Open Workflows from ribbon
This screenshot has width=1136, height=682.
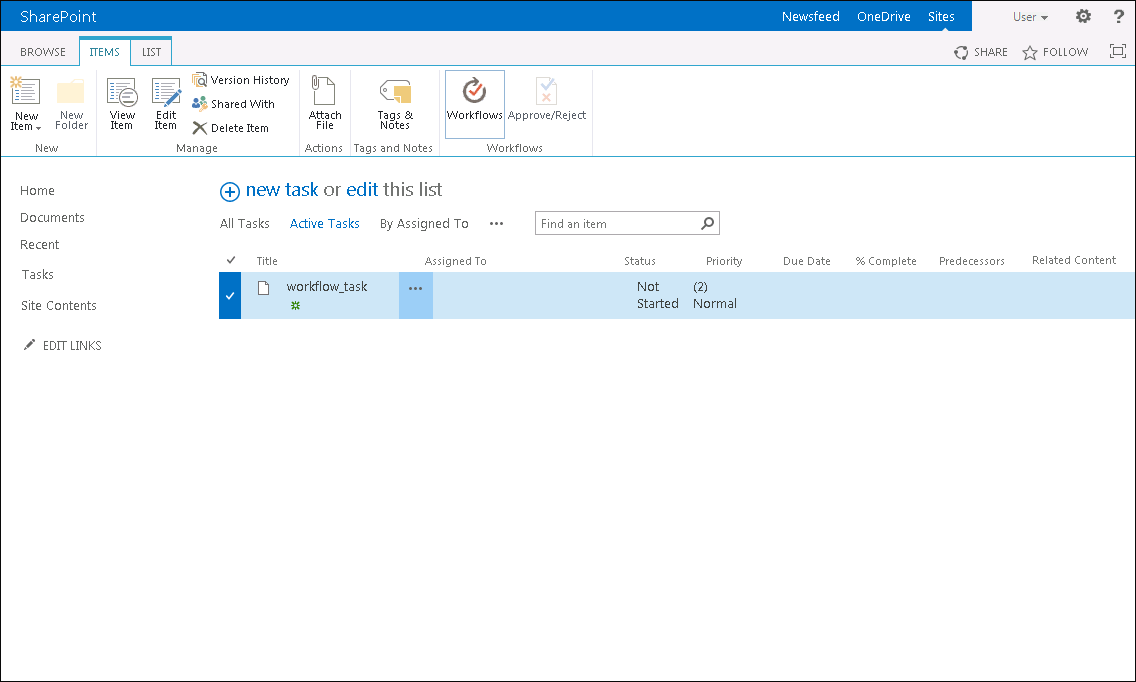[x=475, y=103]
